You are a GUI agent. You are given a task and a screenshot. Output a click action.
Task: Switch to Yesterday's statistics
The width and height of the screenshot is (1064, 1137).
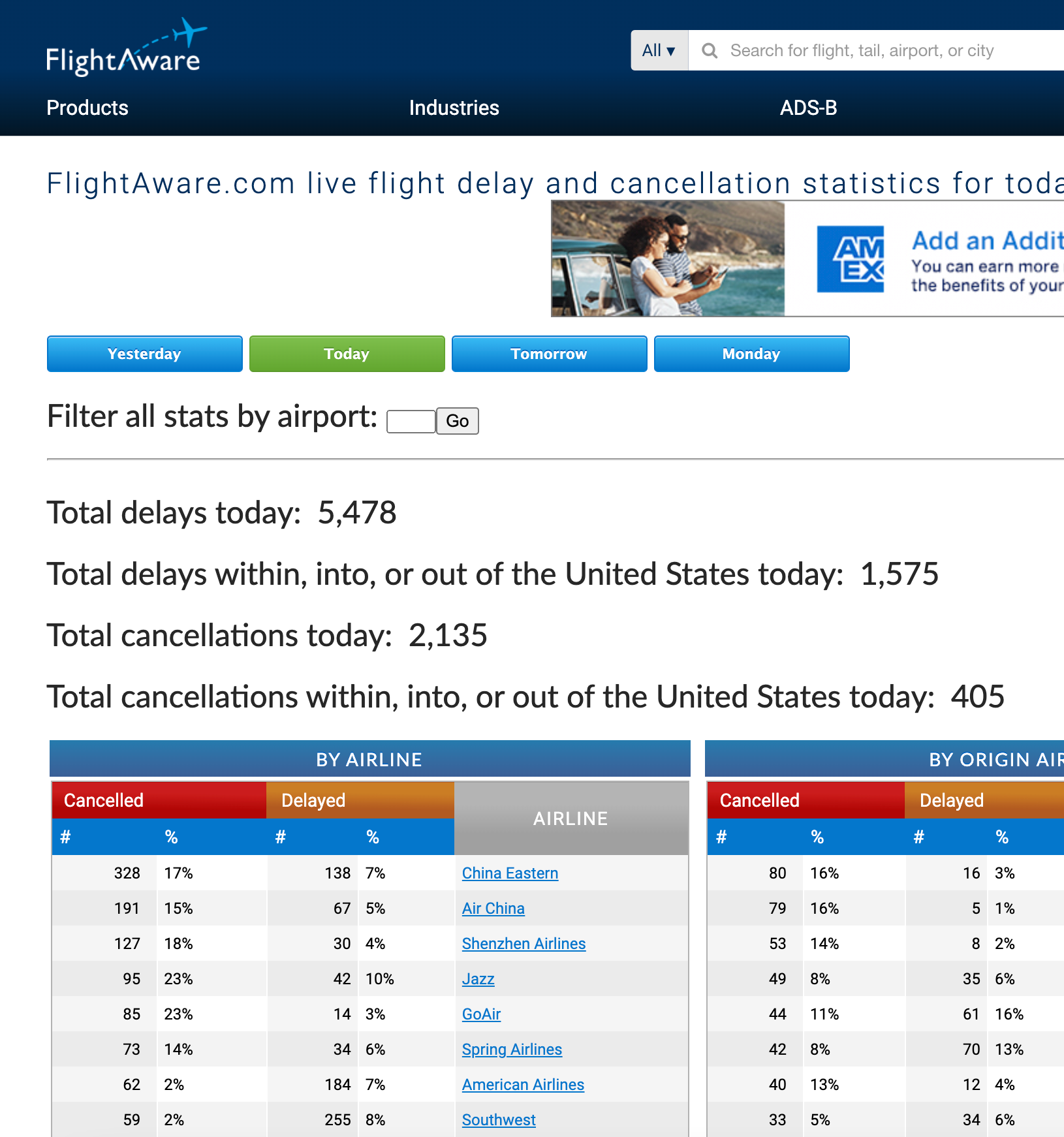point(144,354)
